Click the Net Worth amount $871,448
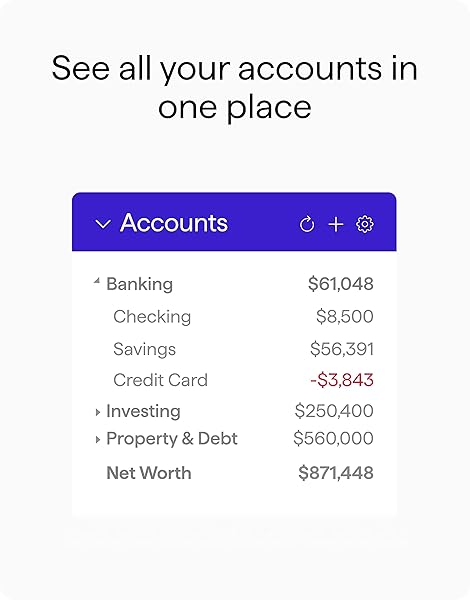The image size is (470, 600). [x=336, y=473]
